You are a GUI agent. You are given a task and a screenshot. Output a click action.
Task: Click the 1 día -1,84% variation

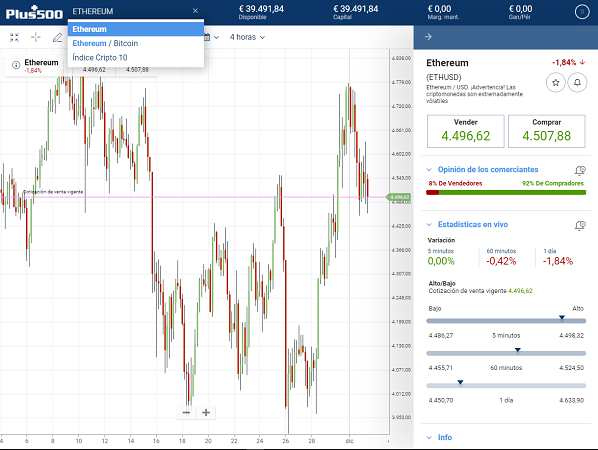[x=558, y=257]
